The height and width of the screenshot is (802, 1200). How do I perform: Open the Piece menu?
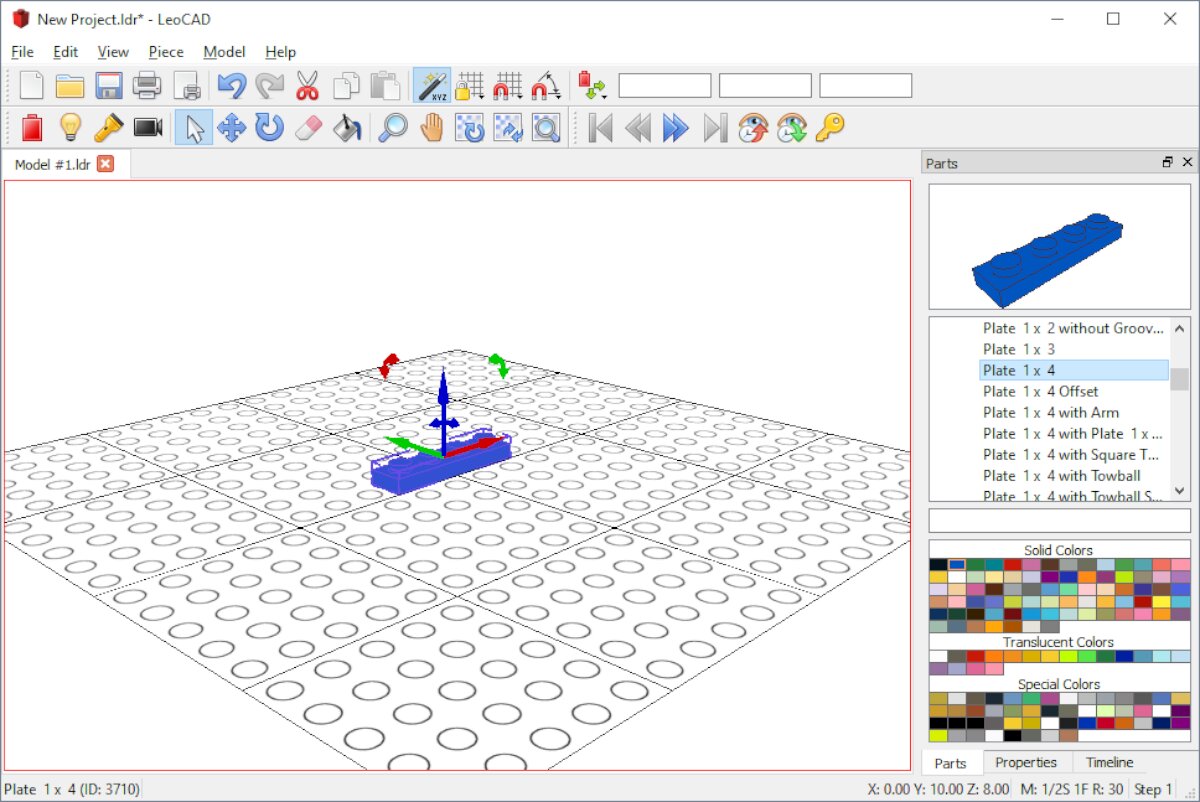pos(166,52)
